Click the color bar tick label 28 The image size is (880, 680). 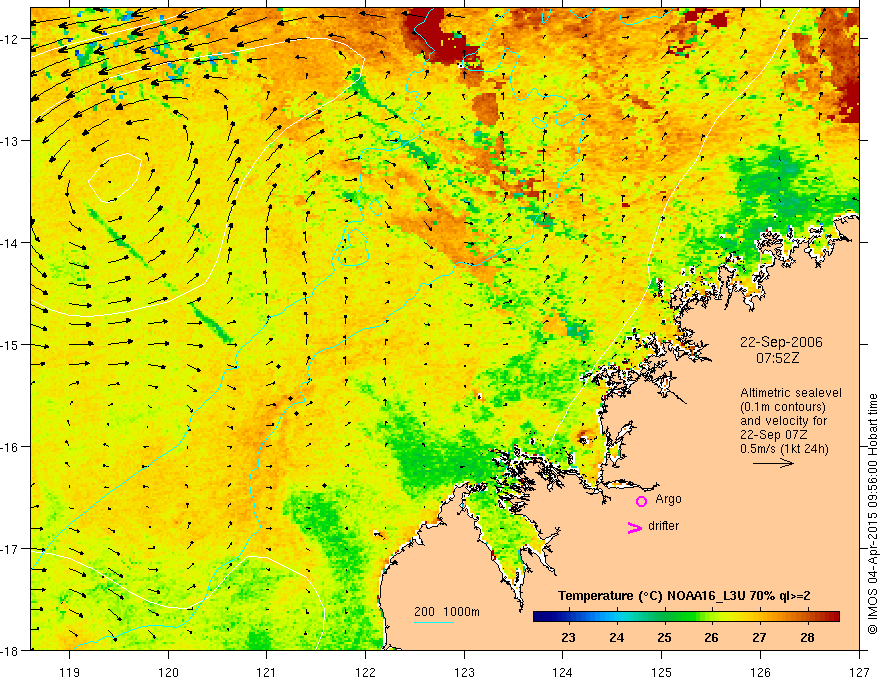click(807, 637)
